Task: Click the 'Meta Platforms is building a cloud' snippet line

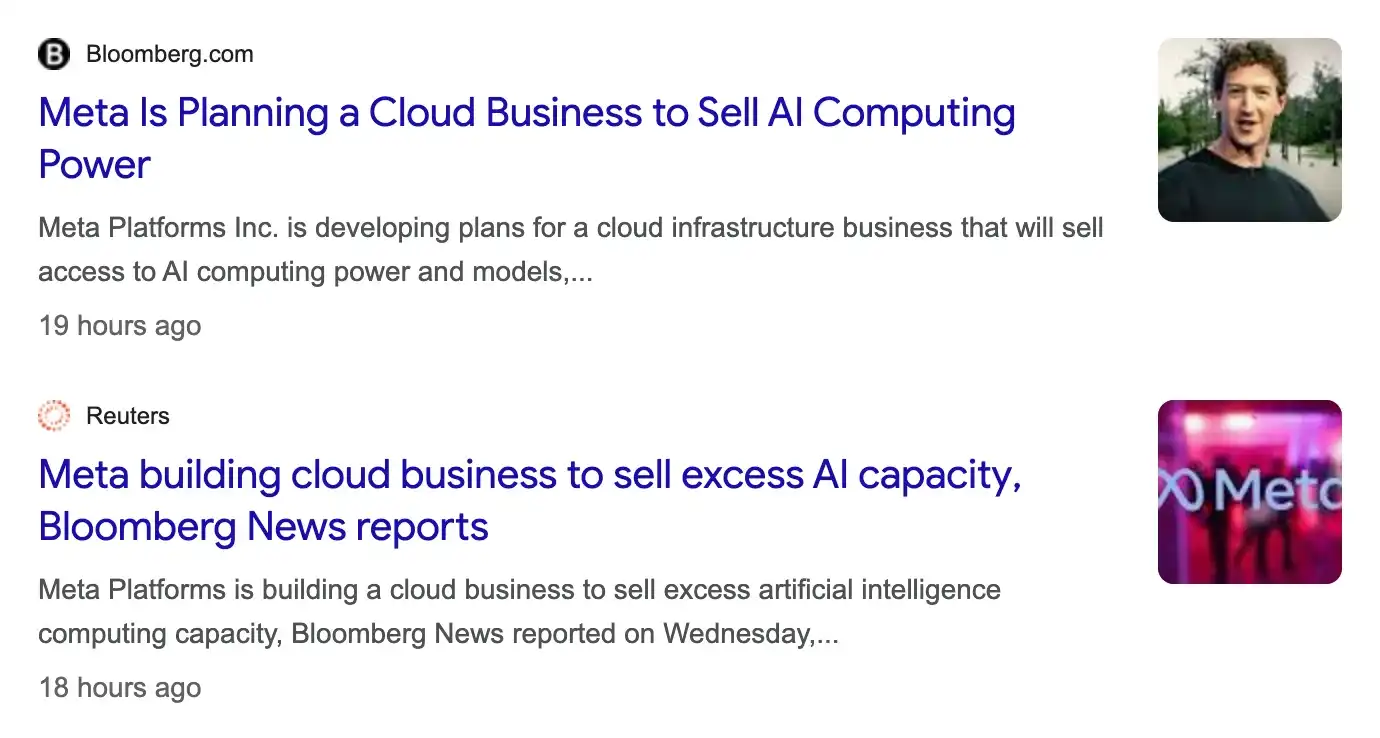Action: (x=520, y=590)
